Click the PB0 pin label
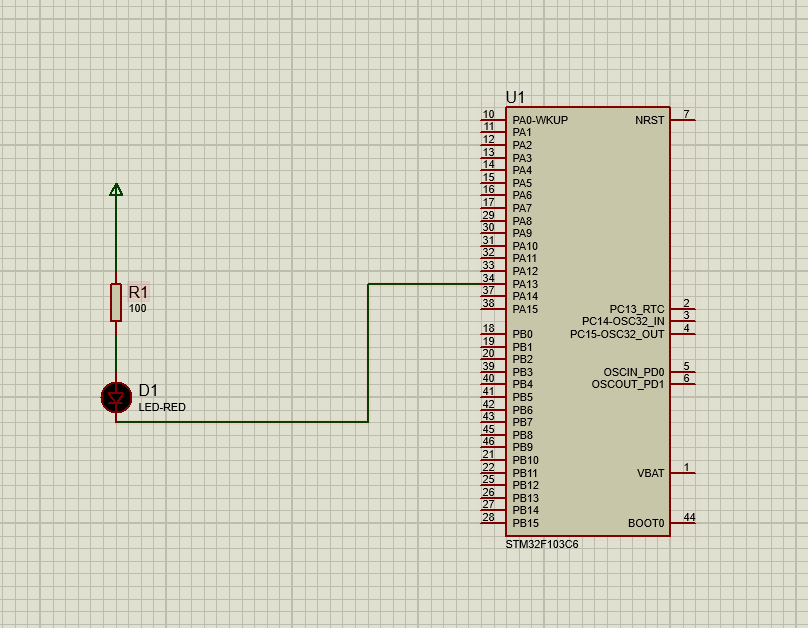Screen dimensions: 808x628 [x=523, y=334]
